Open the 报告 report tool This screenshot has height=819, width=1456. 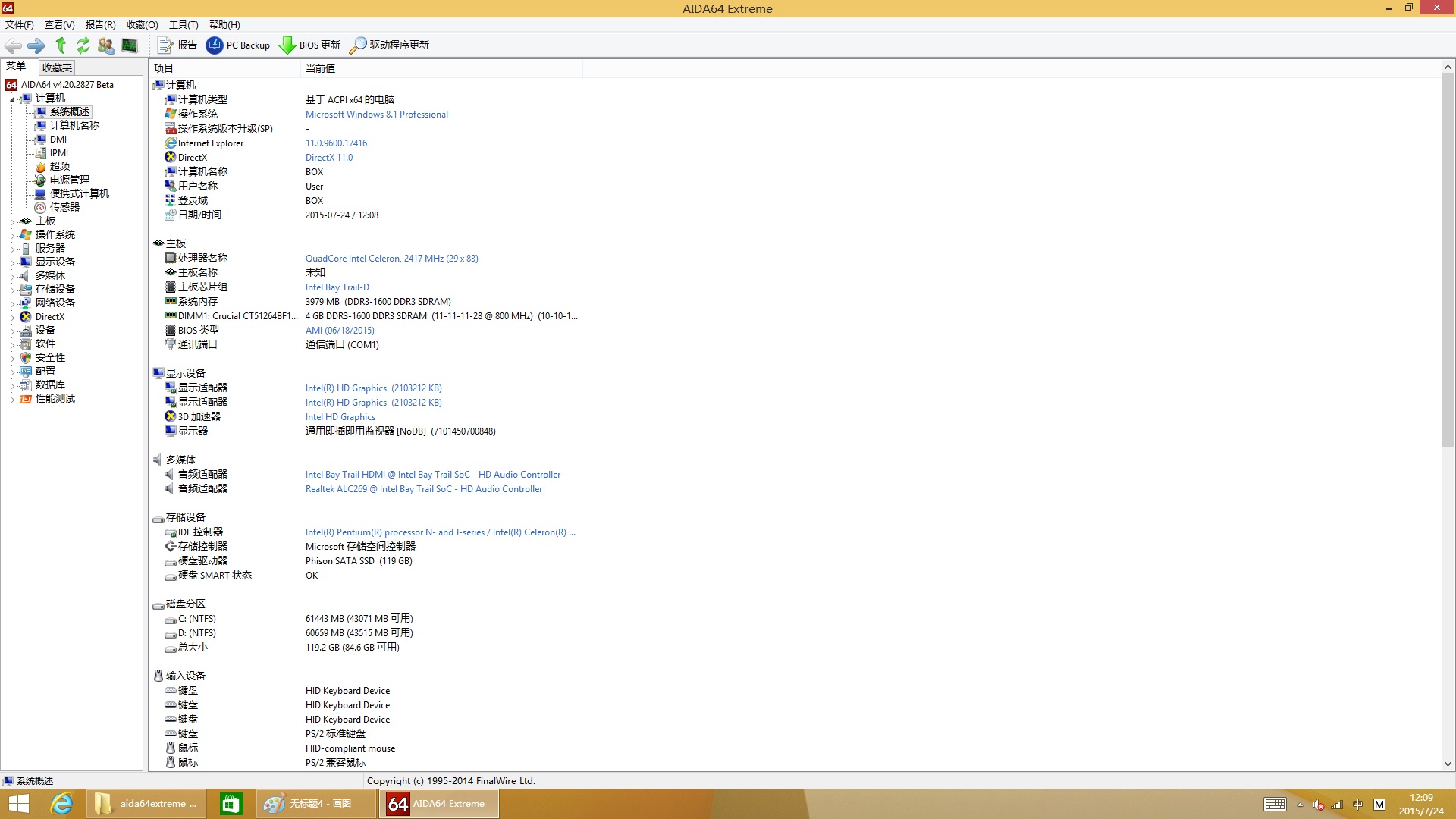[x=177, y=45]
